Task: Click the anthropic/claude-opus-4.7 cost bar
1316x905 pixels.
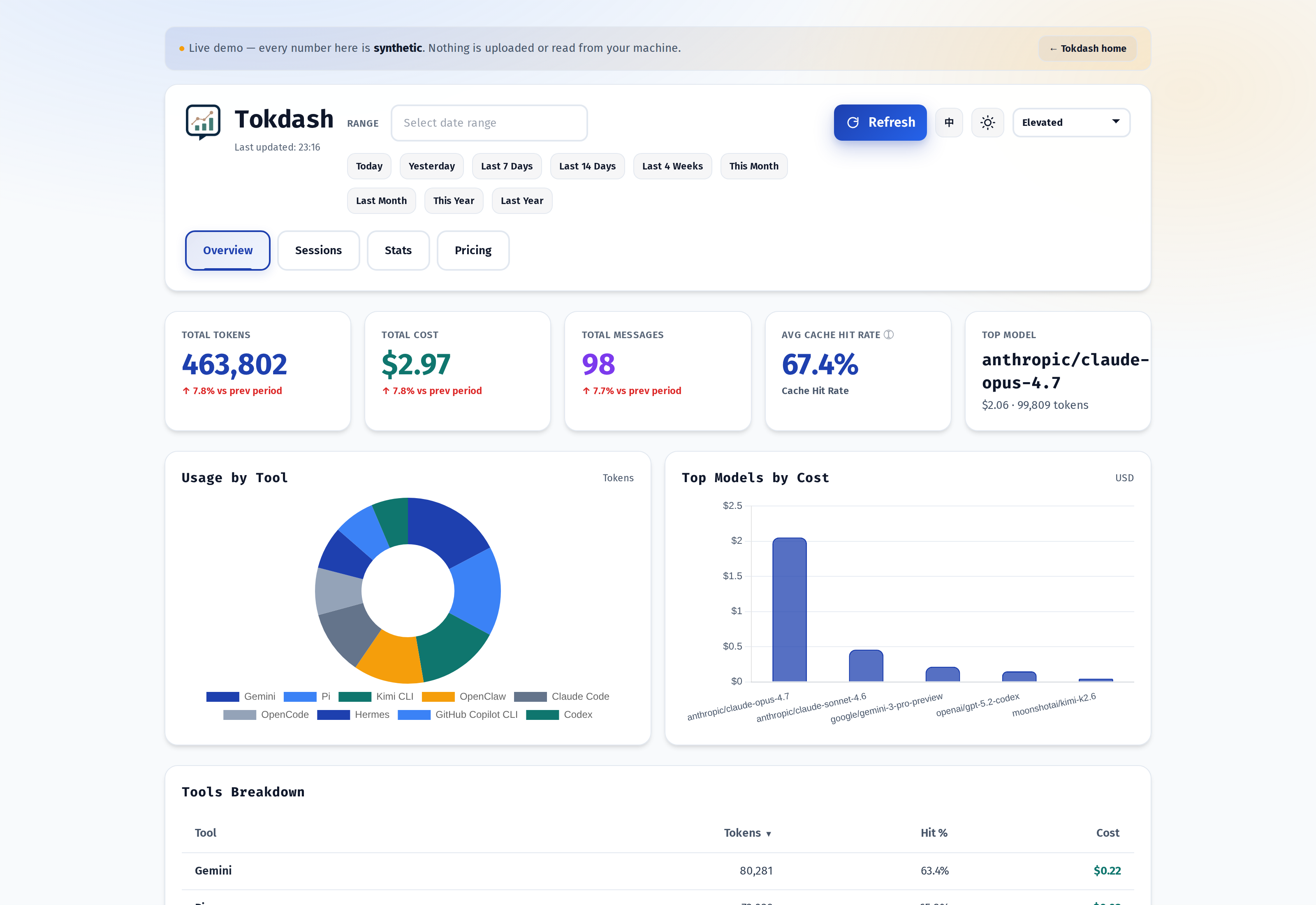Action: 789,610
